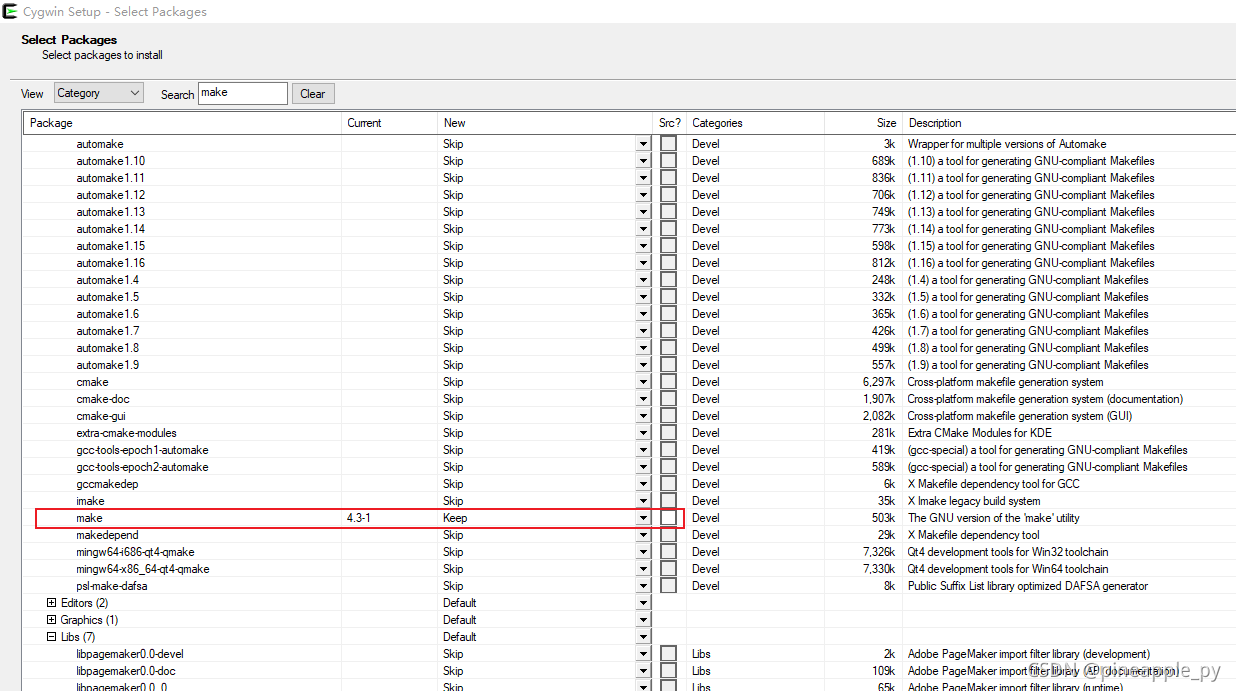Select the automake1.10 package name
Image resolution: width=1236 pixels, height=691 pixels.
point(110,161)
